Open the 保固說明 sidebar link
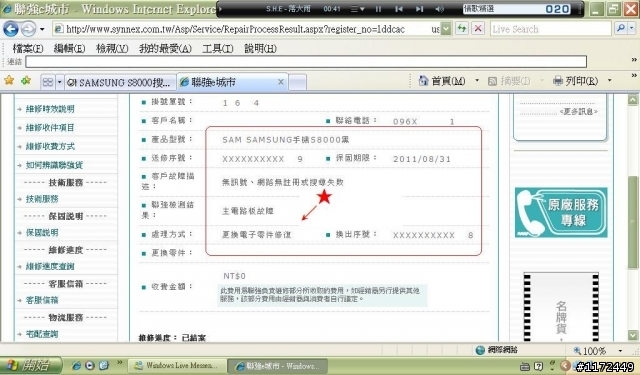 click(x=42, y=233)
